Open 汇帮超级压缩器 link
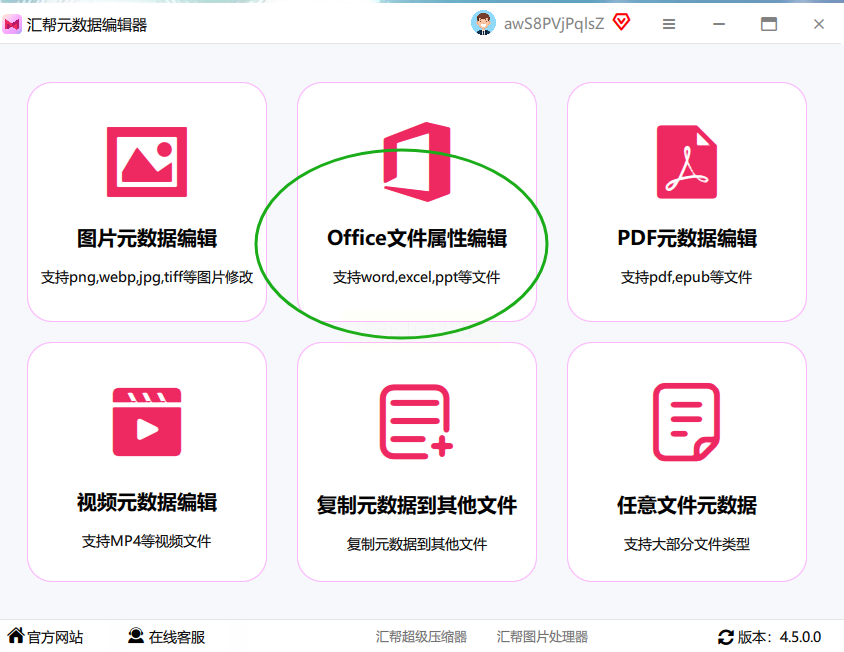 click(x=421, y=636)
